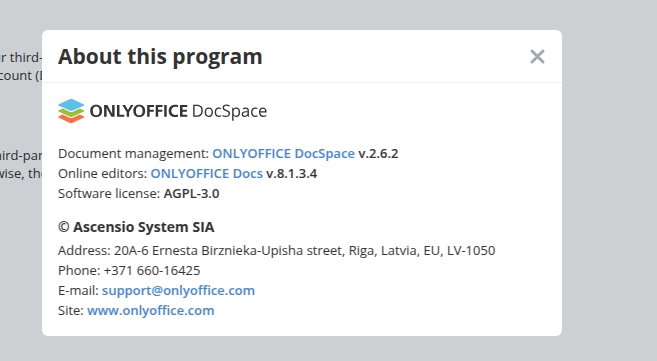
Task: Click the Docs version text v.8.1.3.4
Action: (292, 174)
